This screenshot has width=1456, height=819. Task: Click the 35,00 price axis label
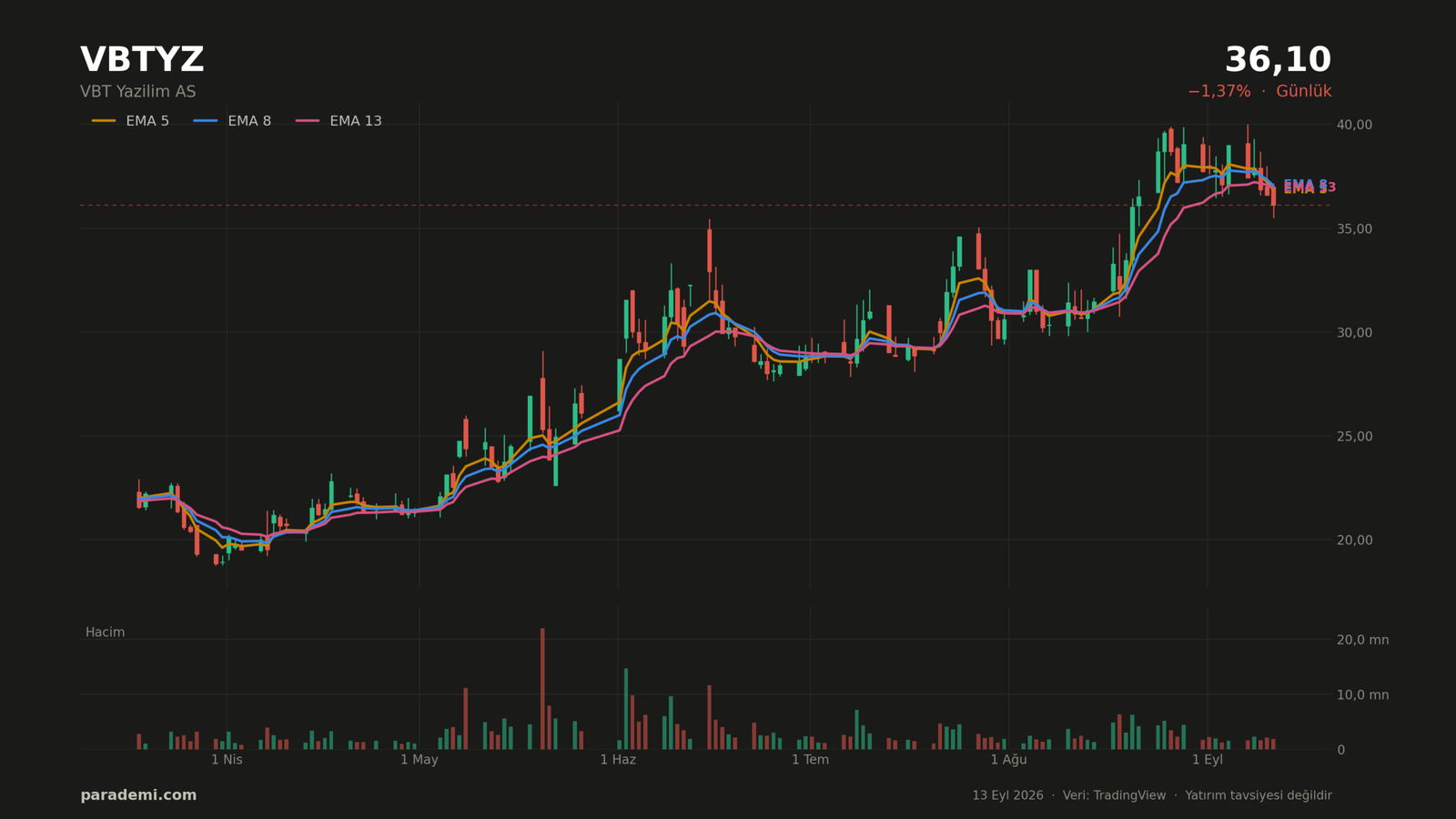[1354, 228]
